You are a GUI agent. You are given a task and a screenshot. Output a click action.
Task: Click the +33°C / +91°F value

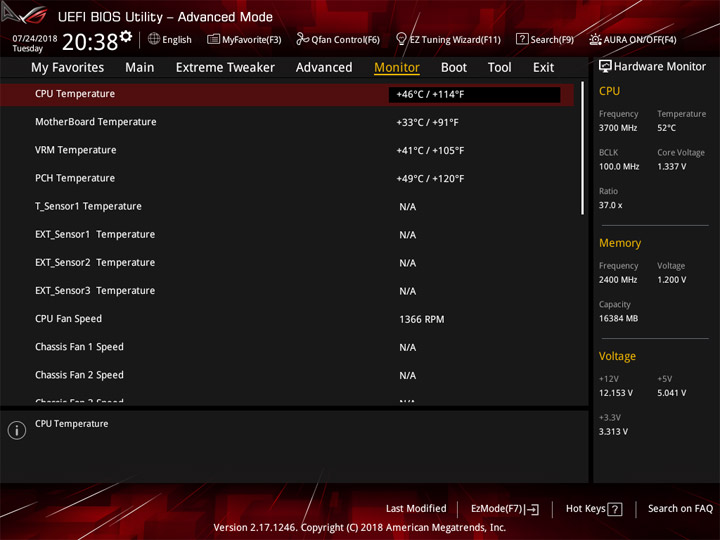[427, 123]
